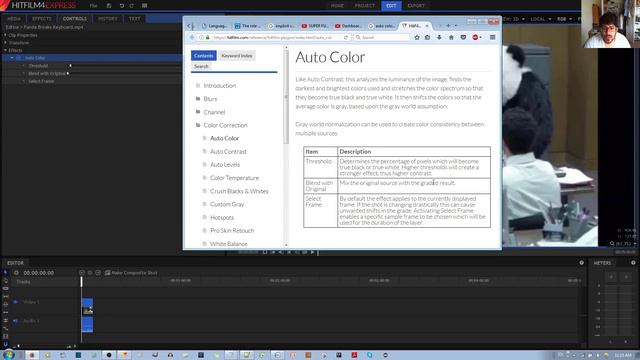640x360 pixels.
Task: Toggle Auto Color effect enable checkbox
Action: [18, 58]
